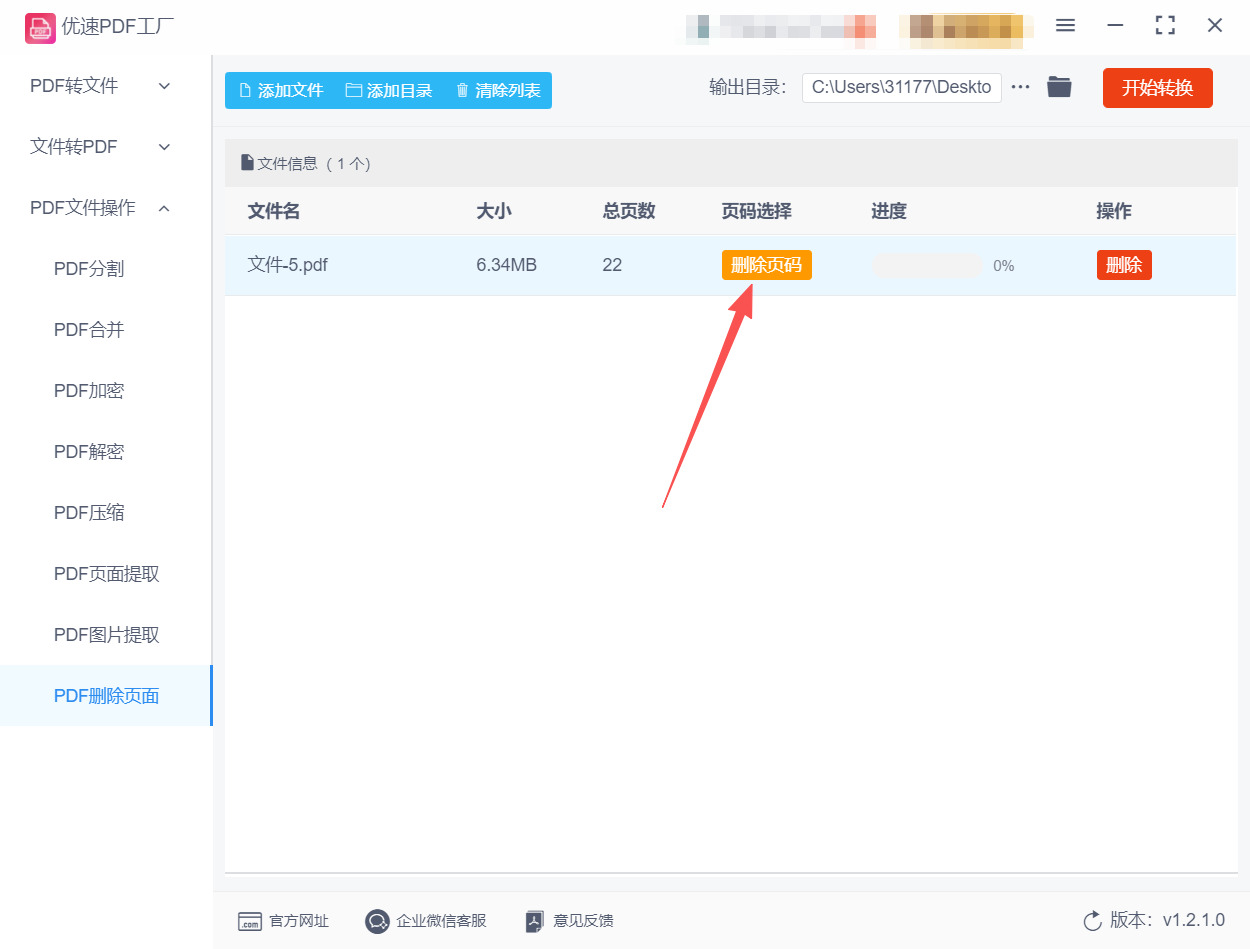1250x949 pixels.
Task: Click the 操作 column header
Action: (x=1114, y=211)
